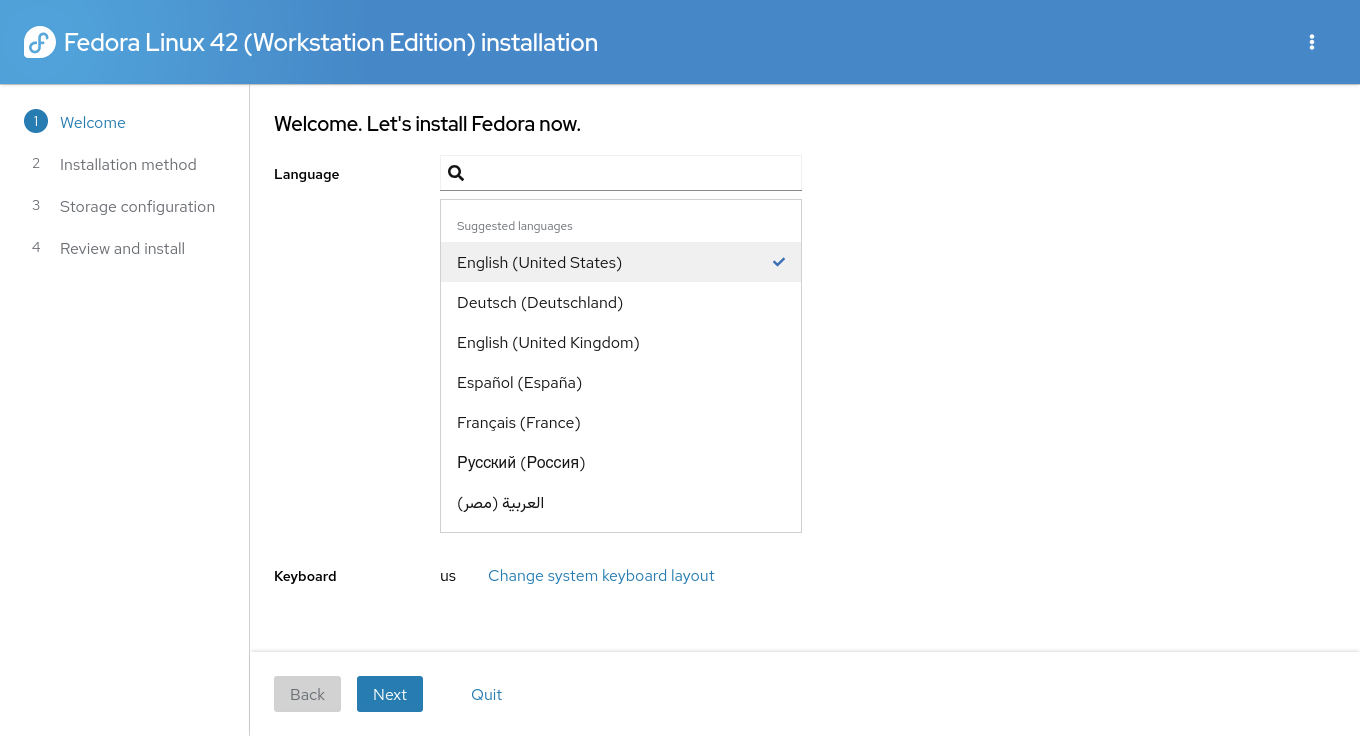This screenshot has width=1360, height=736.
Task: Go to Storage configuration step
Action: 137,206
